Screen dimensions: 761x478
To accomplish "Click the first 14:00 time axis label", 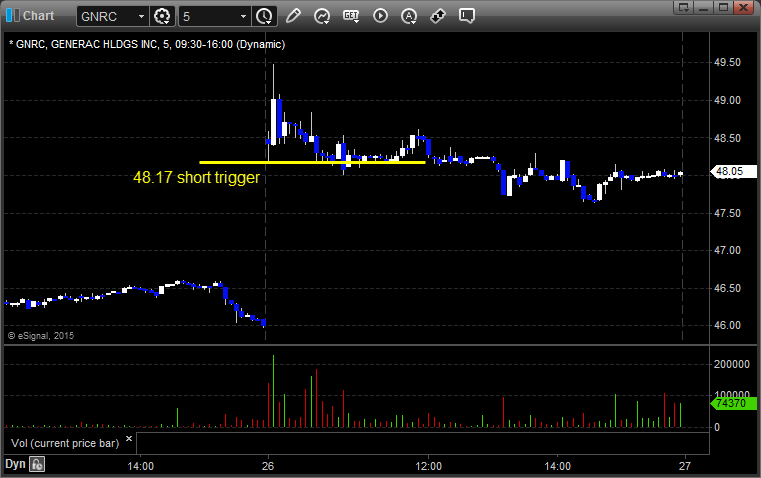I will [141, 466].
